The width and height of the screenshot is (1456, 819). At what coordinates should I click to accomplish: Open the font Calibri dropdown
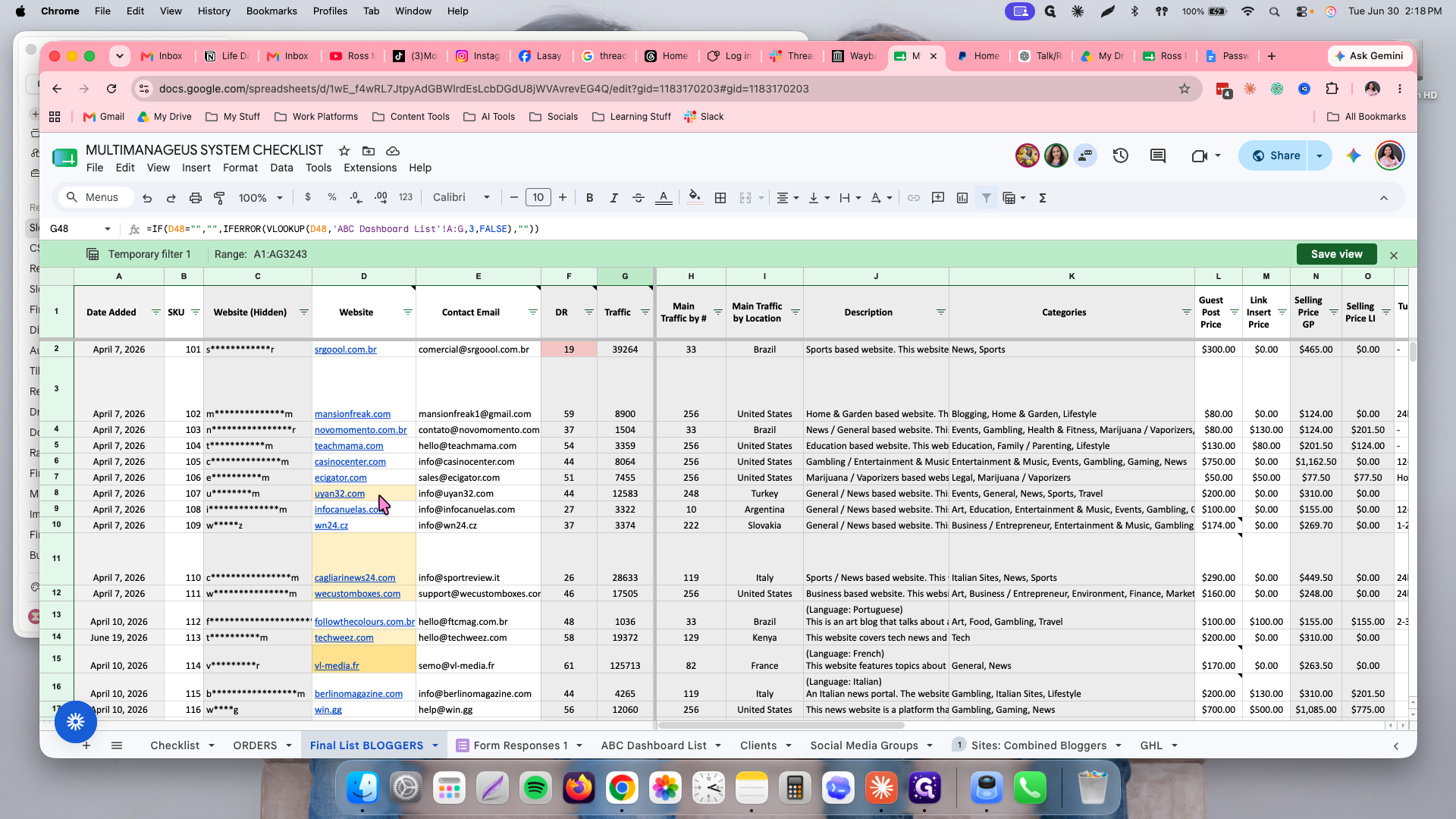click(461, 198)
